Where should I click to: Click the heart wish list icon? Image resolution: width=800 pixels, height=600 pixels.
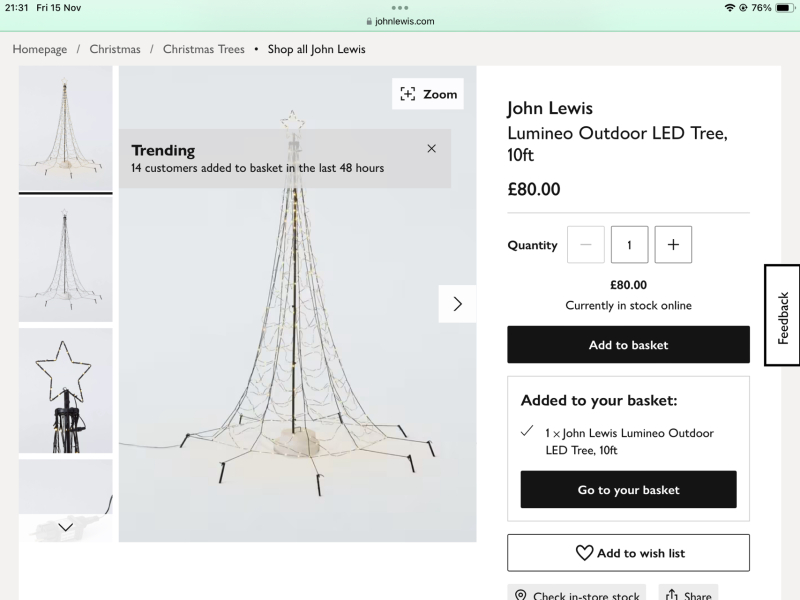584,553
